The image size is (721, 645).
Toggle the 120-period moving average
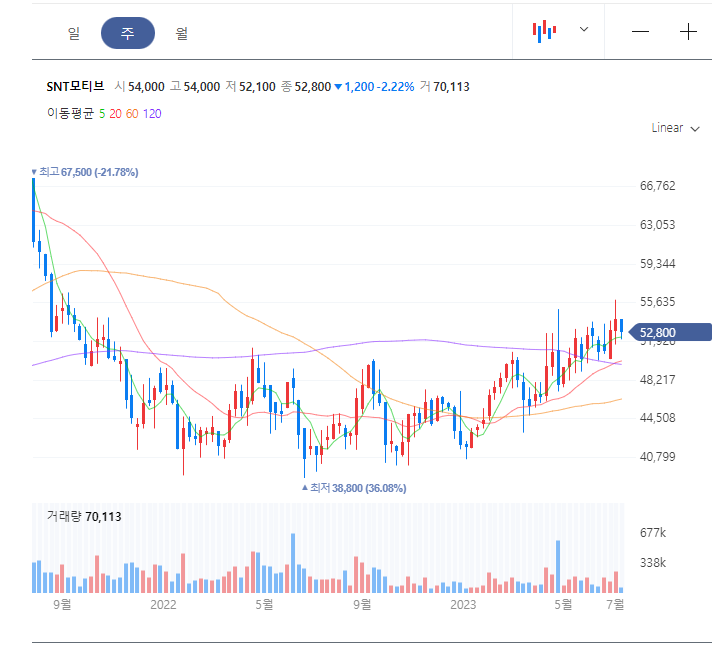pos(152,114)
